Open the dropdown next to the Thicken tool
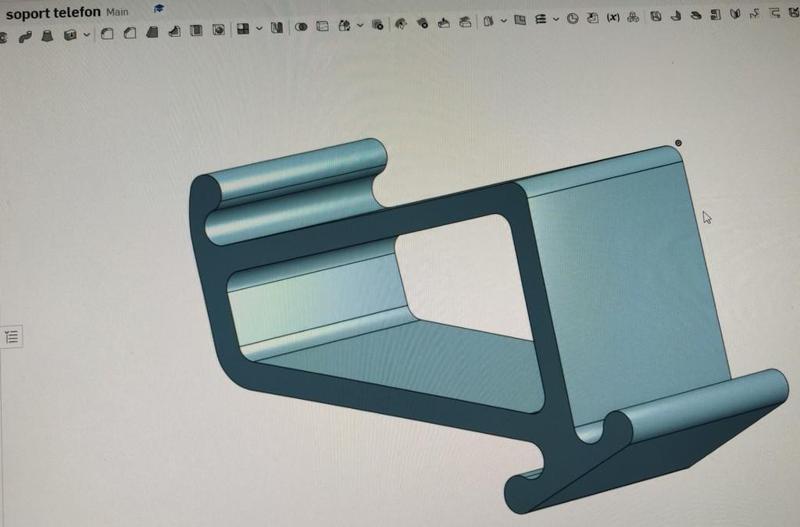The image size is (800, 527). pos(87,35)
